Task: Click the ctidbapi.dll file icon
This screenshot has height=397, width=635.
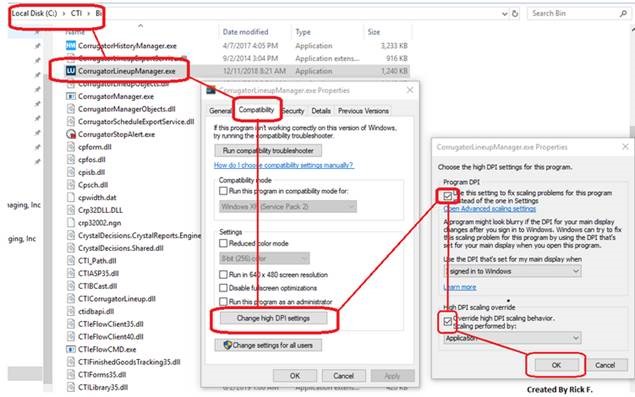Action: tap(71, 311)
